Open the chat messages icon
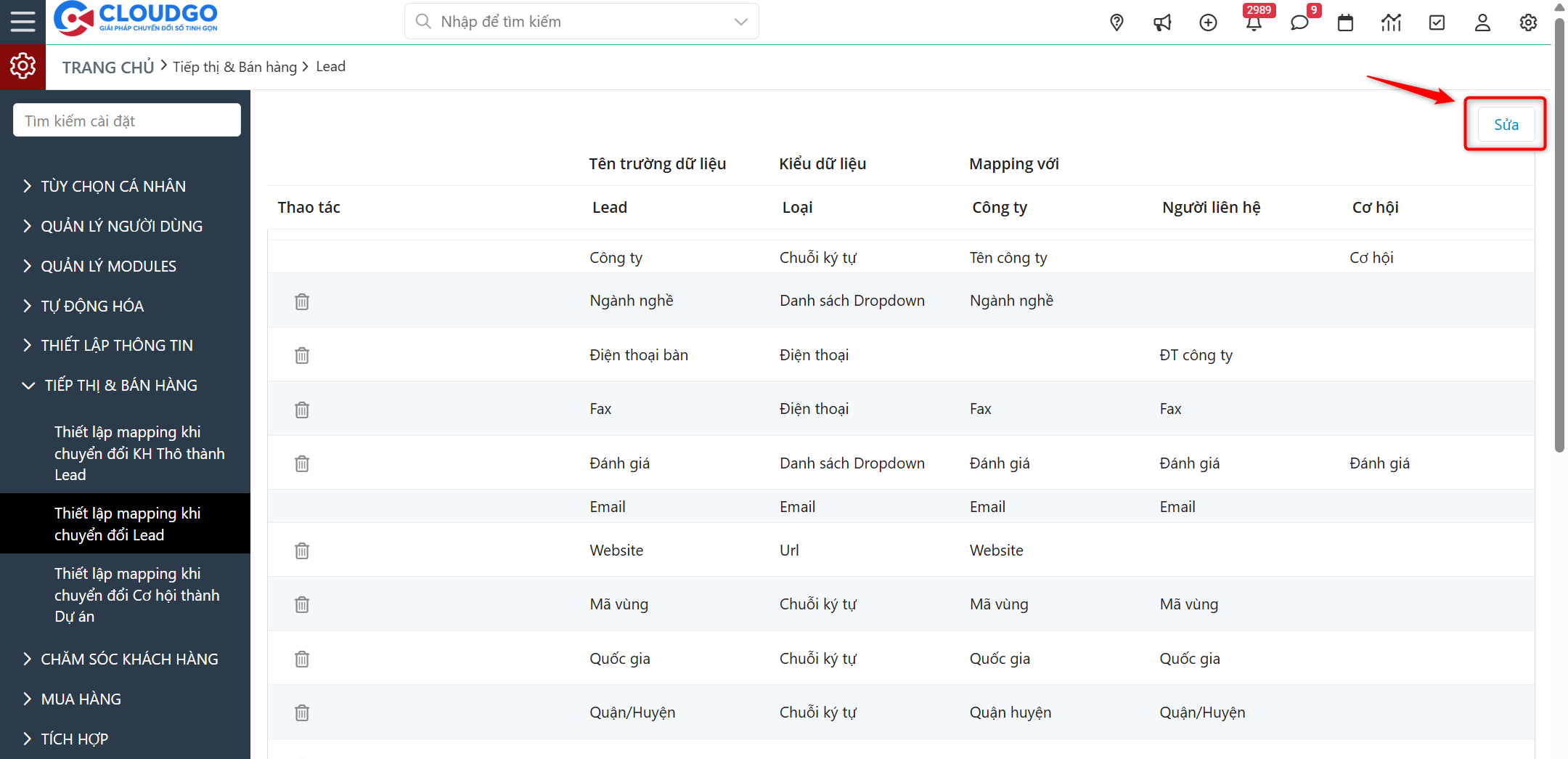This screenshot has height=759, width=1568. point(1299,23)
